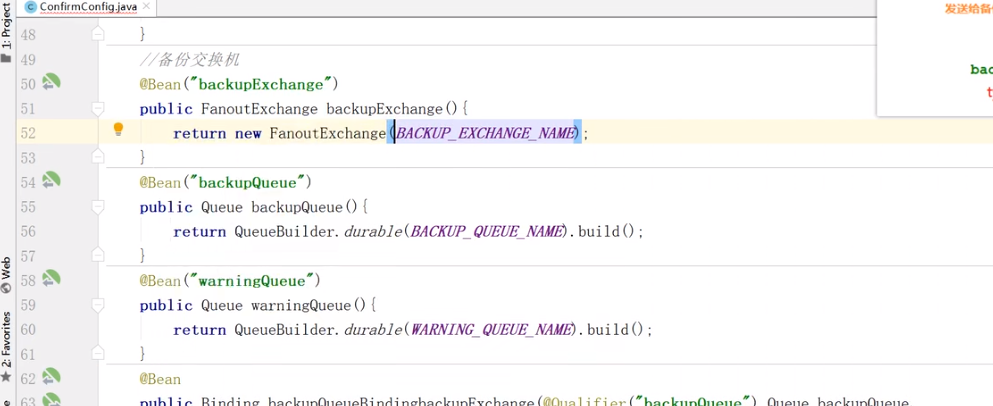The image size is (993, 406).
Task: Collapse the backupQueue method fold on line 55
Action: (x=98, y=206)
